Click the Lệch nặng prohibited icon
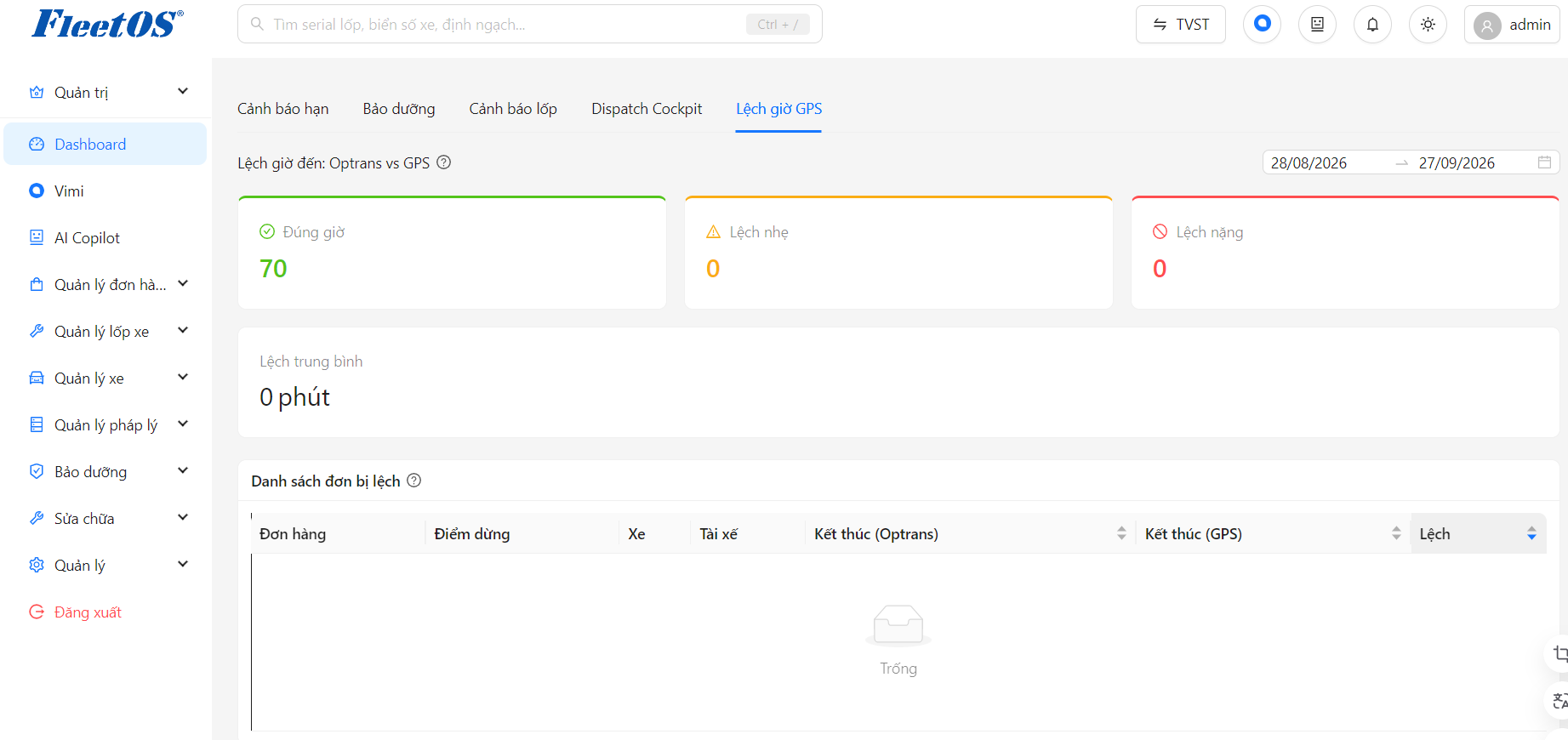The height and width of the screenshot is (740, 1568). 1160,231
